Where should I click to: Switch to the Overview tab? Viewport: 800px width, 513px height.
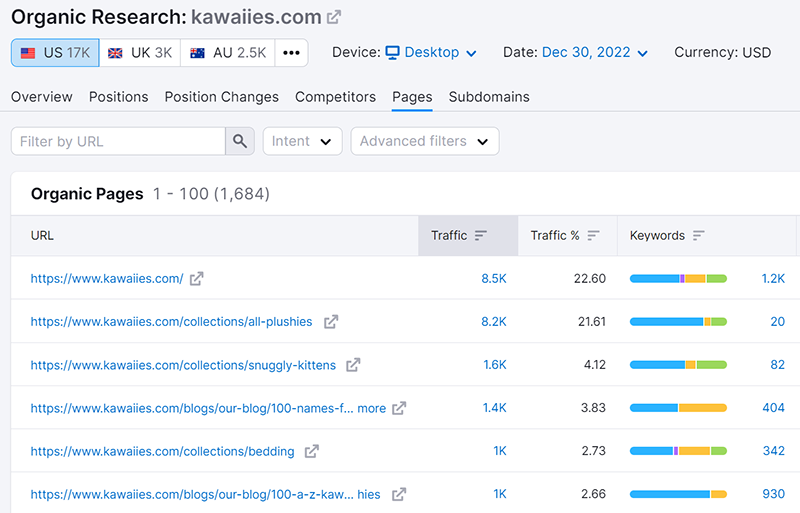[x=42, y=97]
